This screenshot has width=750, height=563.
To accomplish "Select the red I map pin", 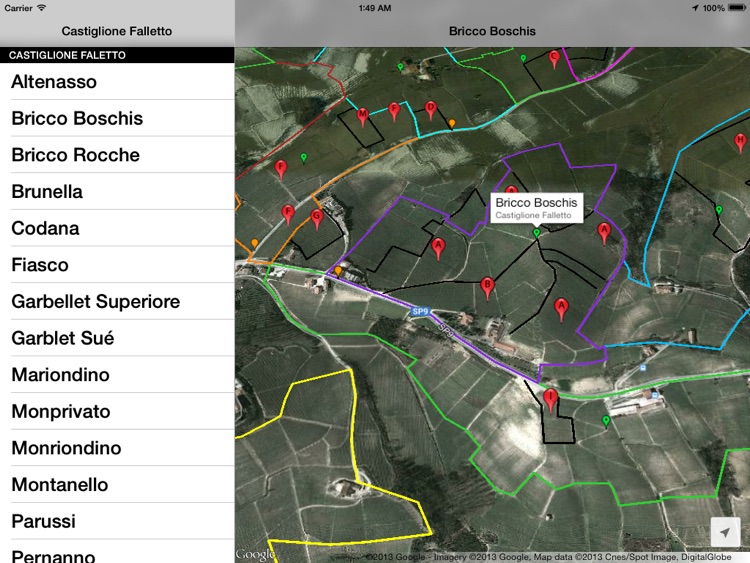I will pos(551,400).
